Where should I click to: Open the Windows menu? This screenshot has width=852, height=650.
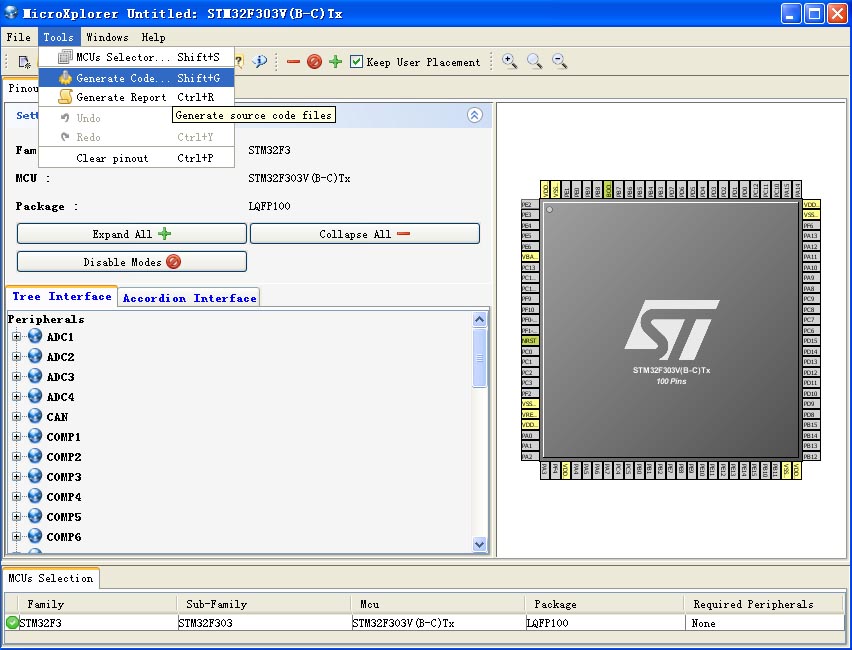click(x=108, y=37)
